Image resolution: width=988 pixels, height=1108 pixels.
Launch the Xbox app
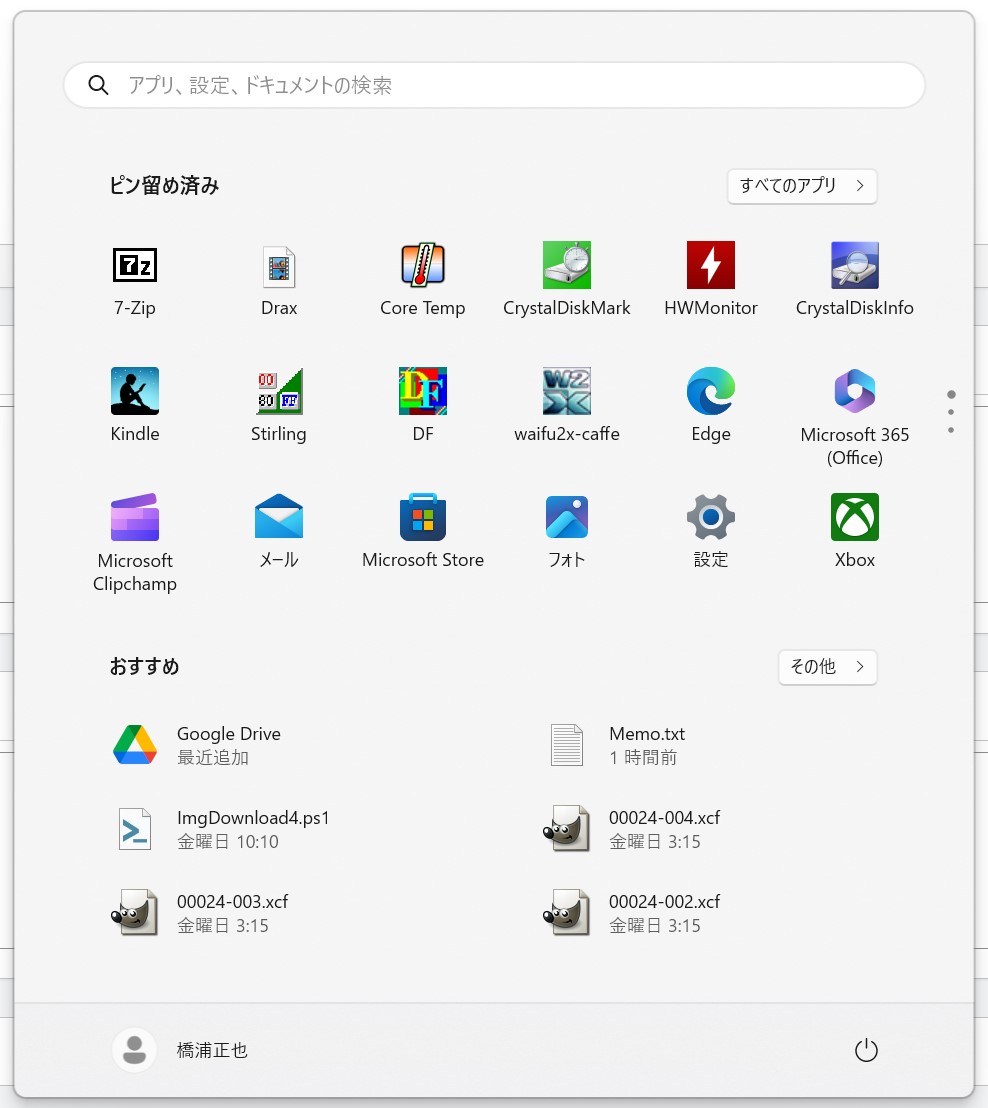(x=855, y=532)
